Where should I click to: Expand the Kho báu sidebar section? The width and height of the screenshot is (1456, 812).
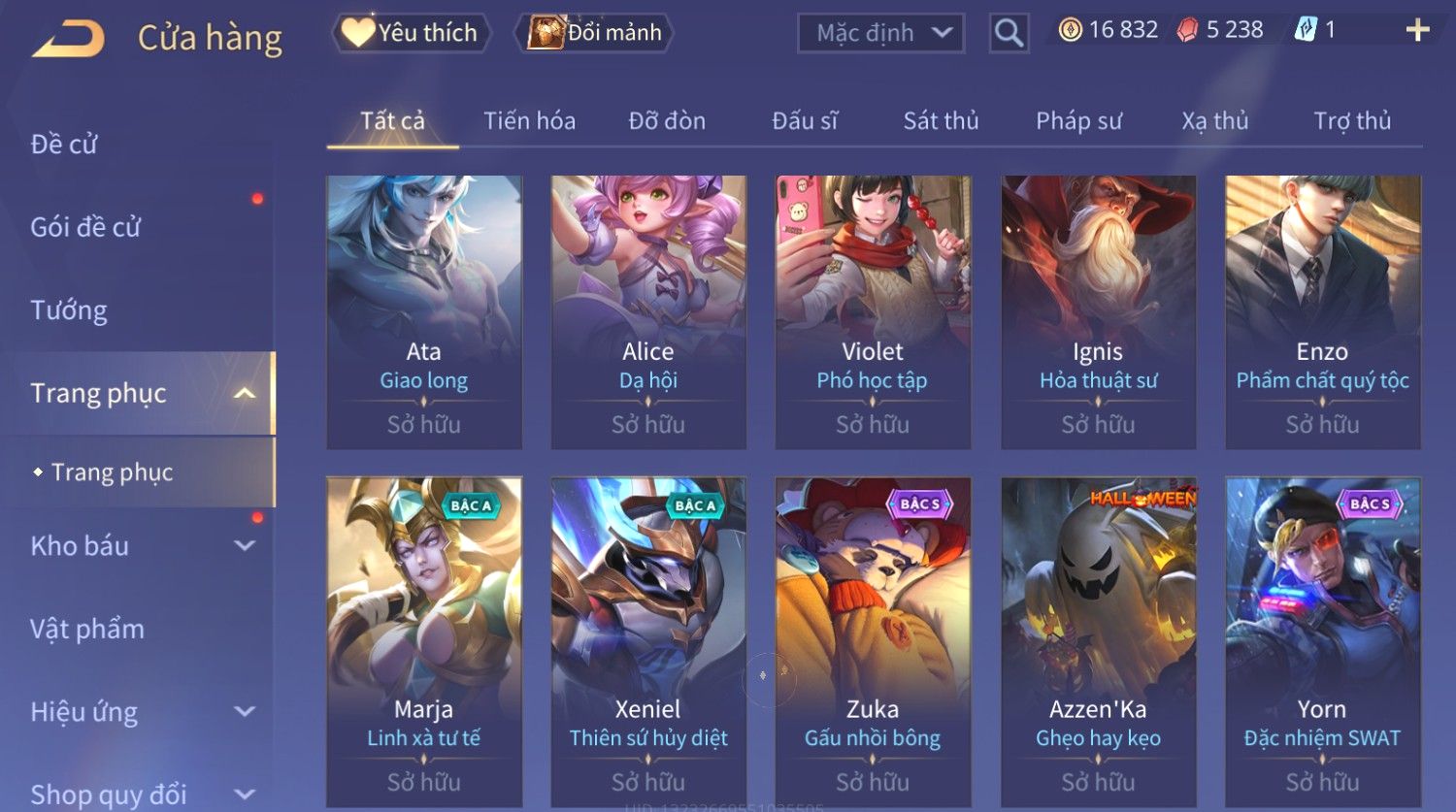pyautogui.click(x=245, y=546)
